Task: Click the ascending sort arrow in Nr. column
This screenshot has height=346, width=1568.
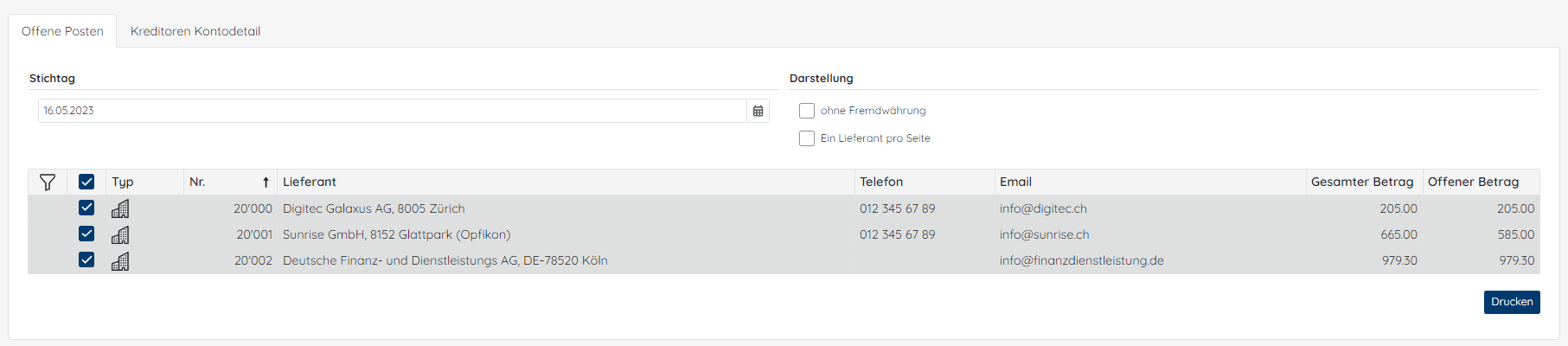Action: coord(266,182)
